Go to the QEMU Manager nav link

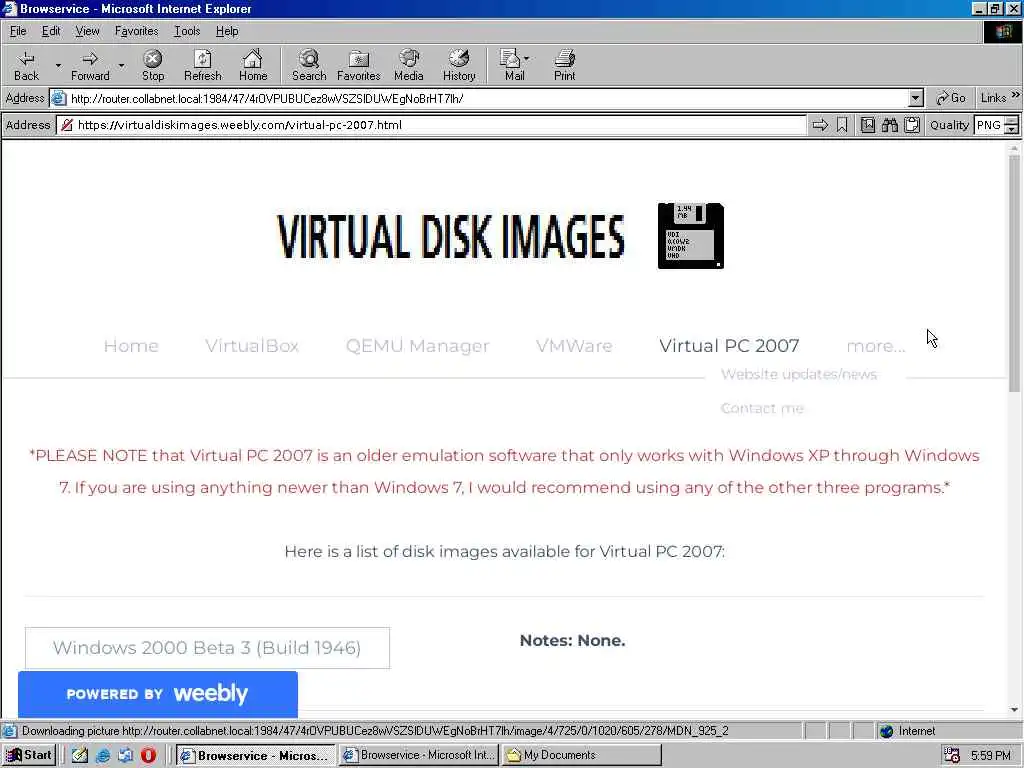tap(417, 345)
